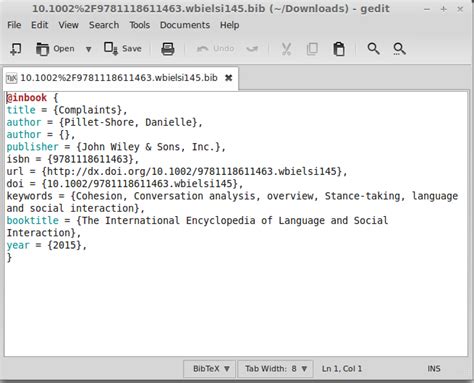Open the Tools menu
This screenshot has width=474, height=383.
pos(140,25)
